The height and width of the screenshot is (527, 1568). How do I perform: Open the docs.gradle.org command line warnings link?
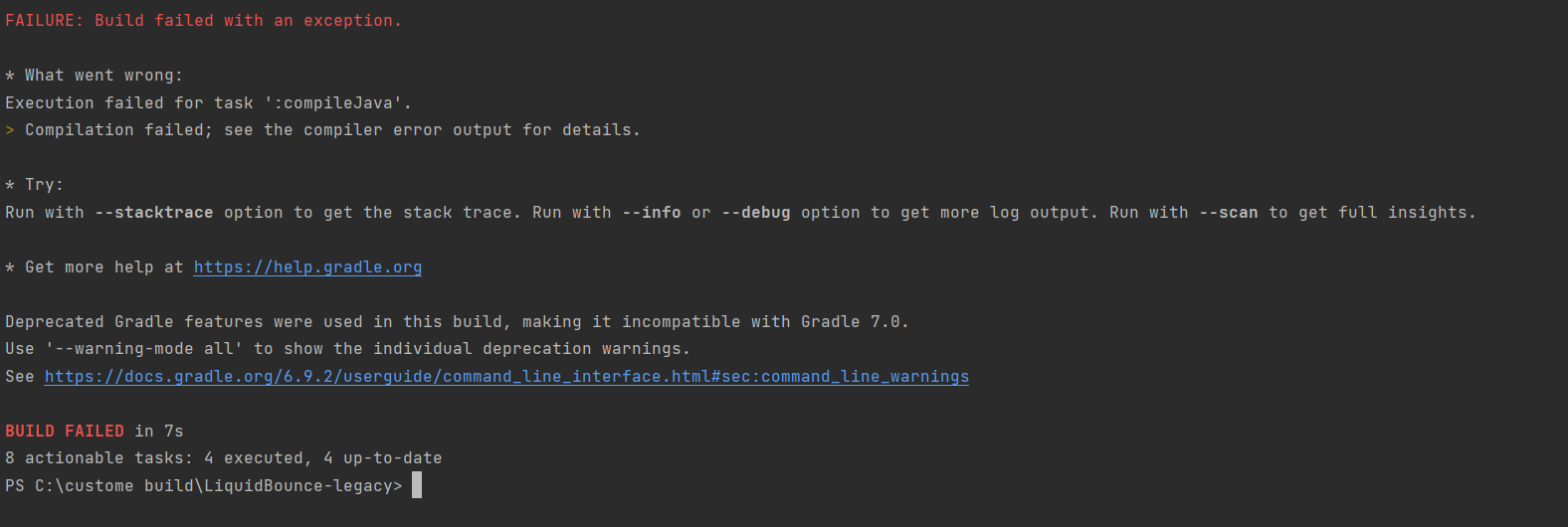click(x=506, y=377)
